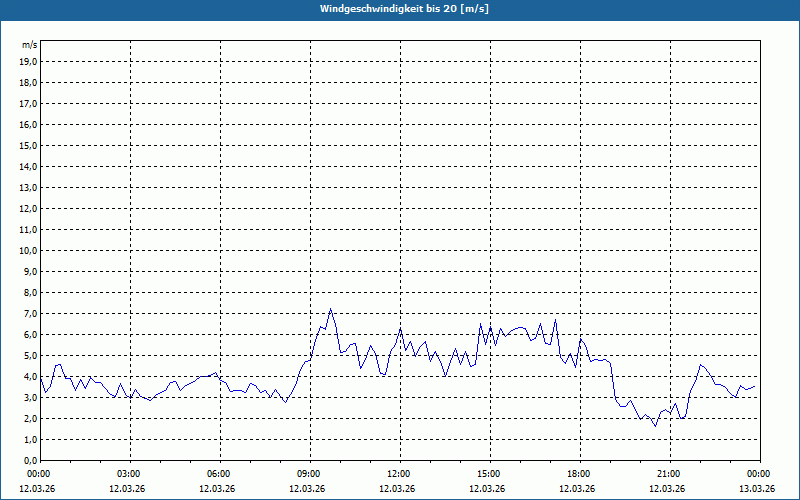Viewport: 800px width, 500px height.
Task: Click the 09:00 time axis label
Action: [309, 474]
